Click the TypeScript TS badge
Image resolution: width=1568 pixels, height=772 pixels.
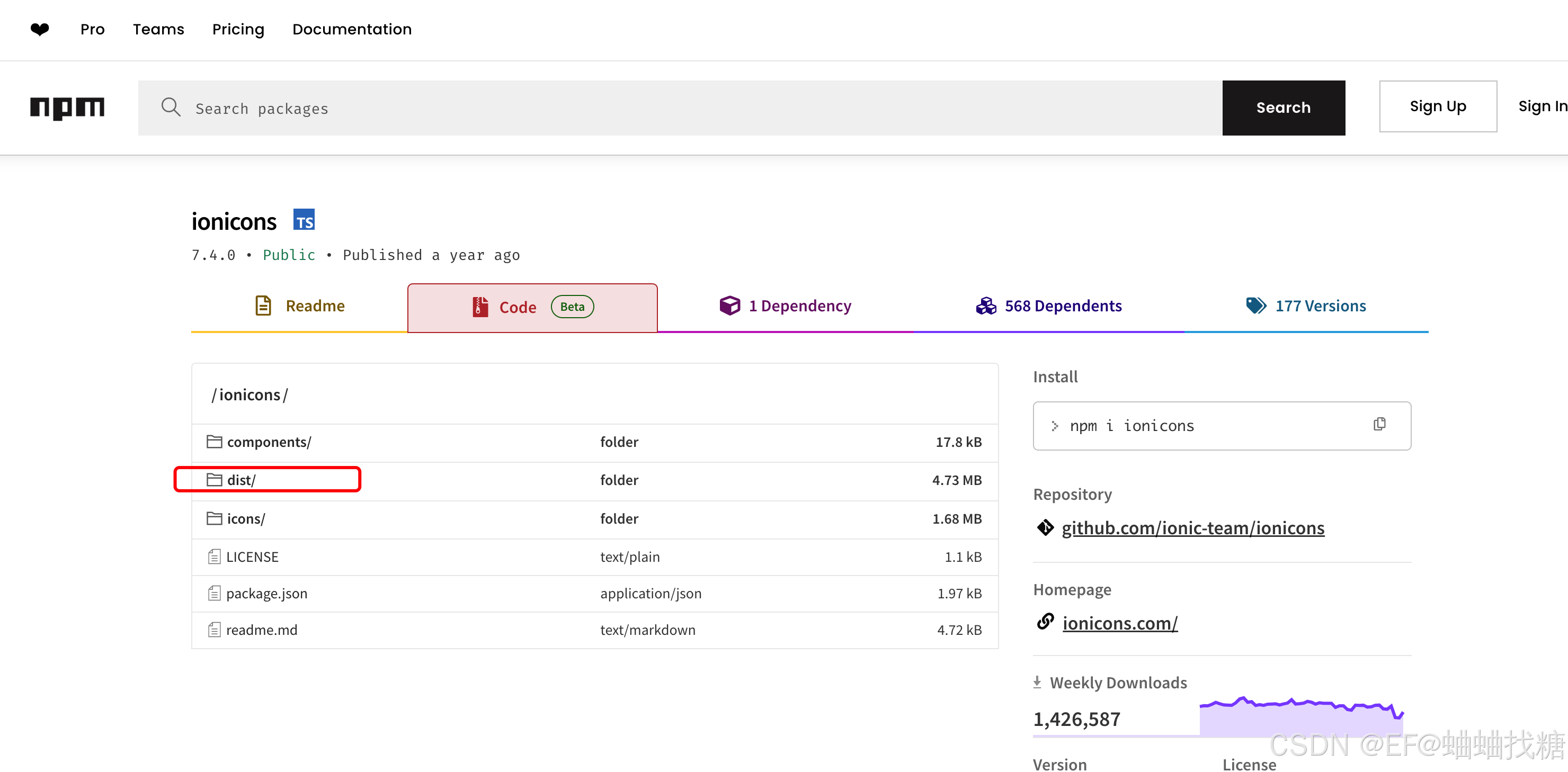click(304, 219)
